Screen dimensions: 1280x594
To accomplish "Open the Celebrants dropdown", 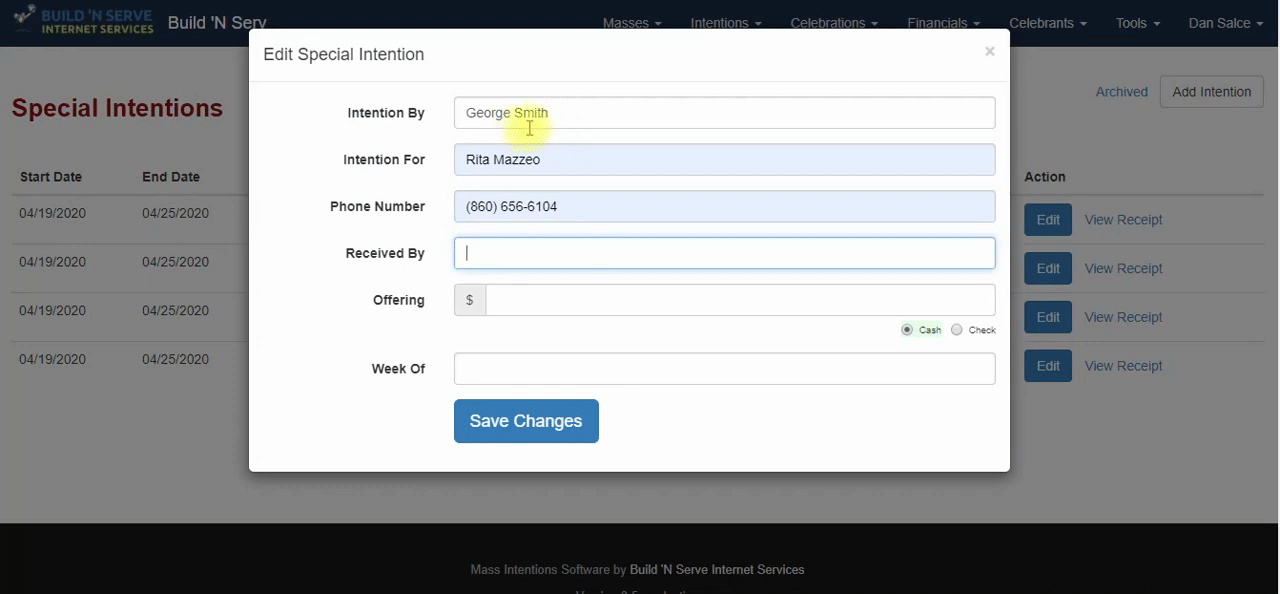I will coord(1048,23).
